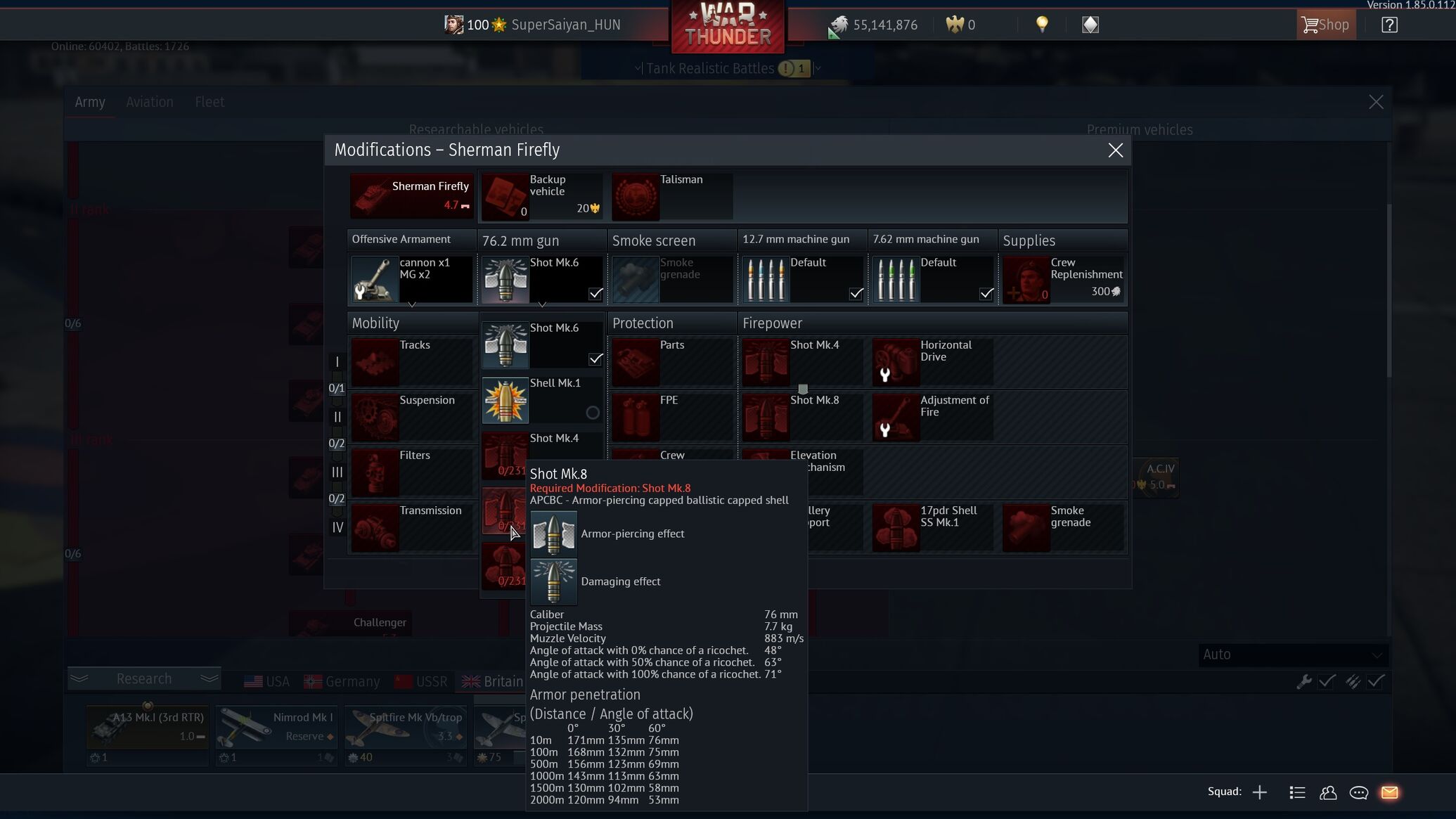Viewport: 1456px width, 819px height.
Task: Toggle checkbox on 76.2 mm gun Shot Mk.6 header
Action: [x=595, y=293]
